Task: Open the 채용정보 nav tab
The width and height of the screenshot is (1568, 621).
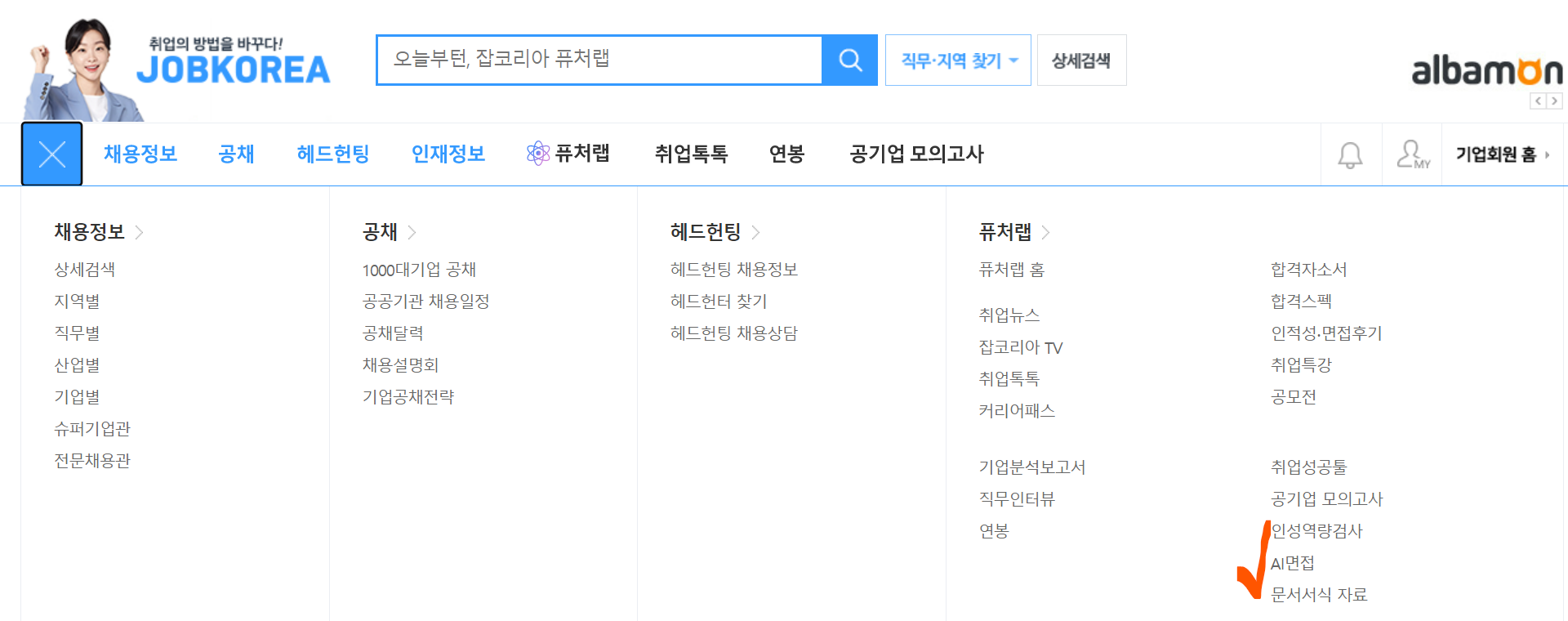Action: tap(140, 154)
